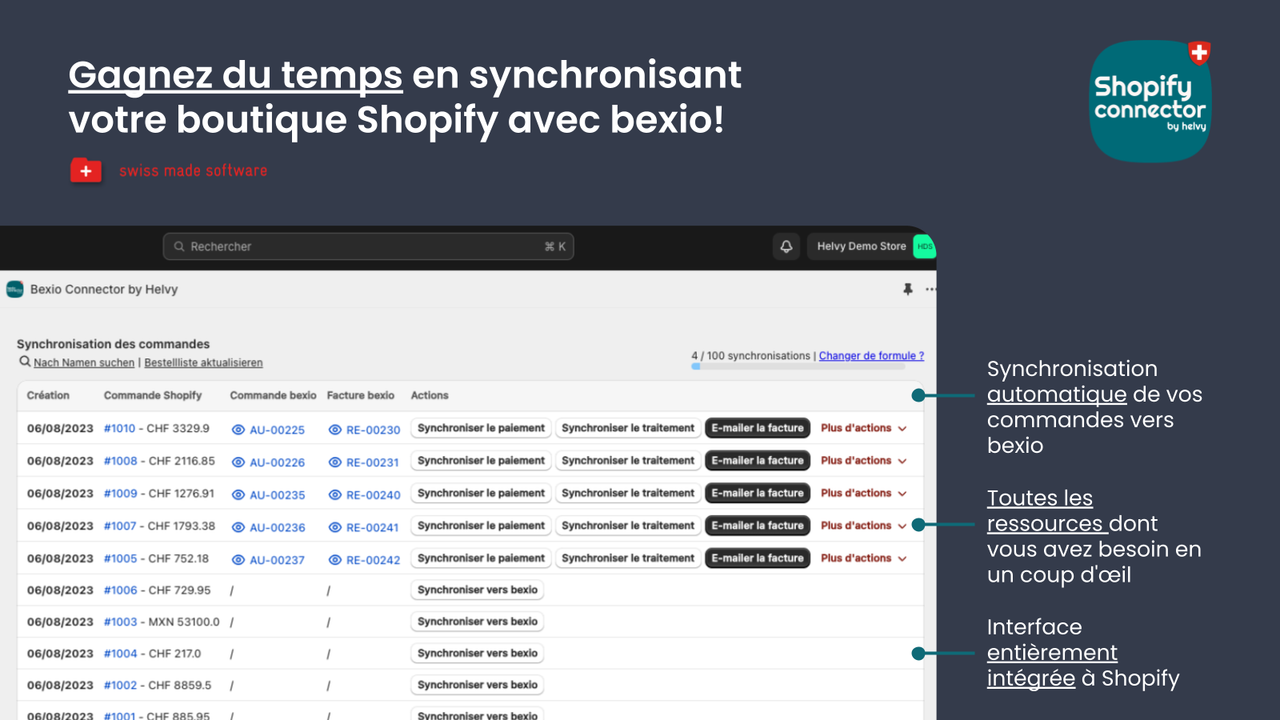Screen dimensions: 1280x720
Task: Click Bestellliste aktualisieren link
Action: [x=204, y=363]
